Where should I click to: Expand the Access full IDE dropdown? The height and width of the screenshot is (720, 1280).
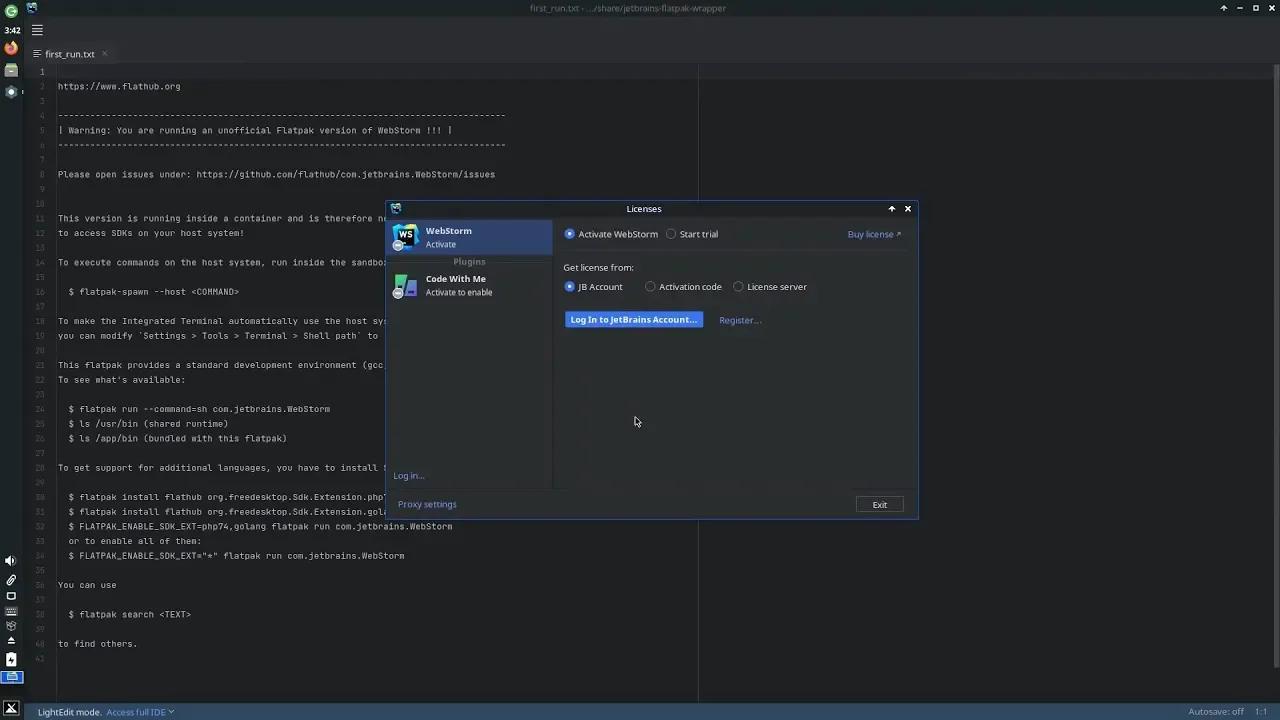coord(139,712)
